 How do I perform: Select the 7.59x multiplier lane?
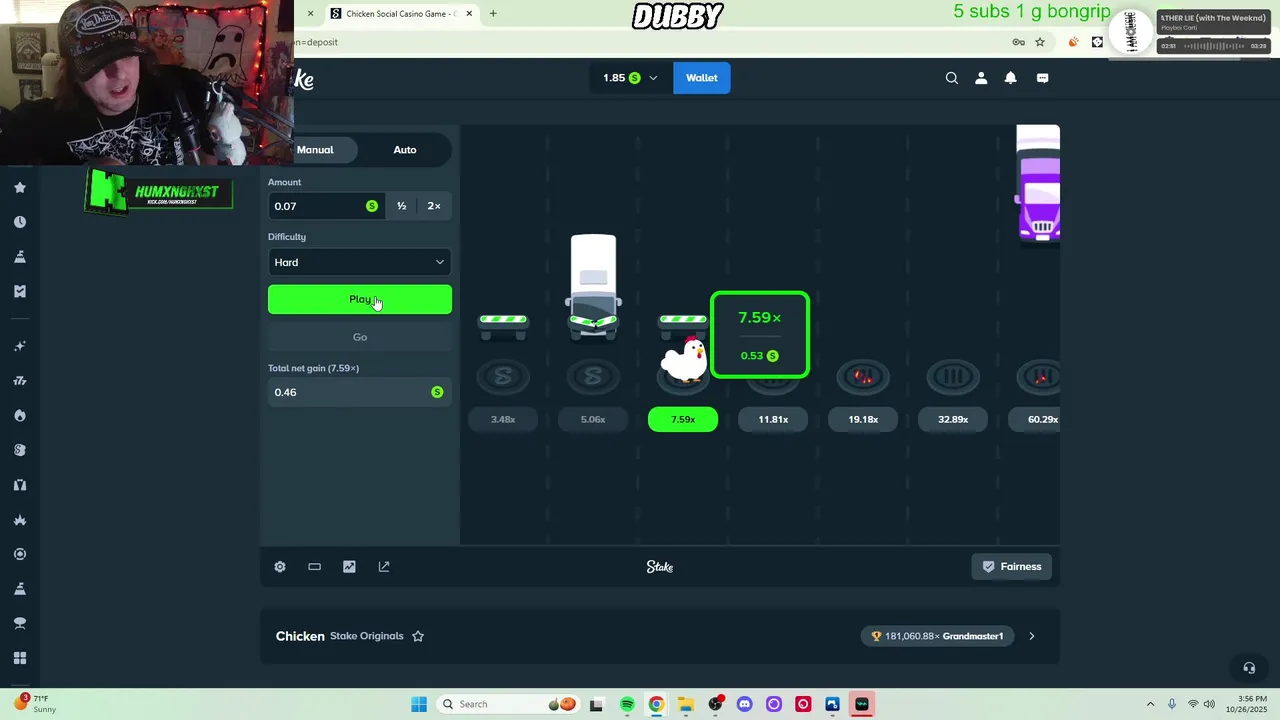pyautogui.click(x=683, y=419)
